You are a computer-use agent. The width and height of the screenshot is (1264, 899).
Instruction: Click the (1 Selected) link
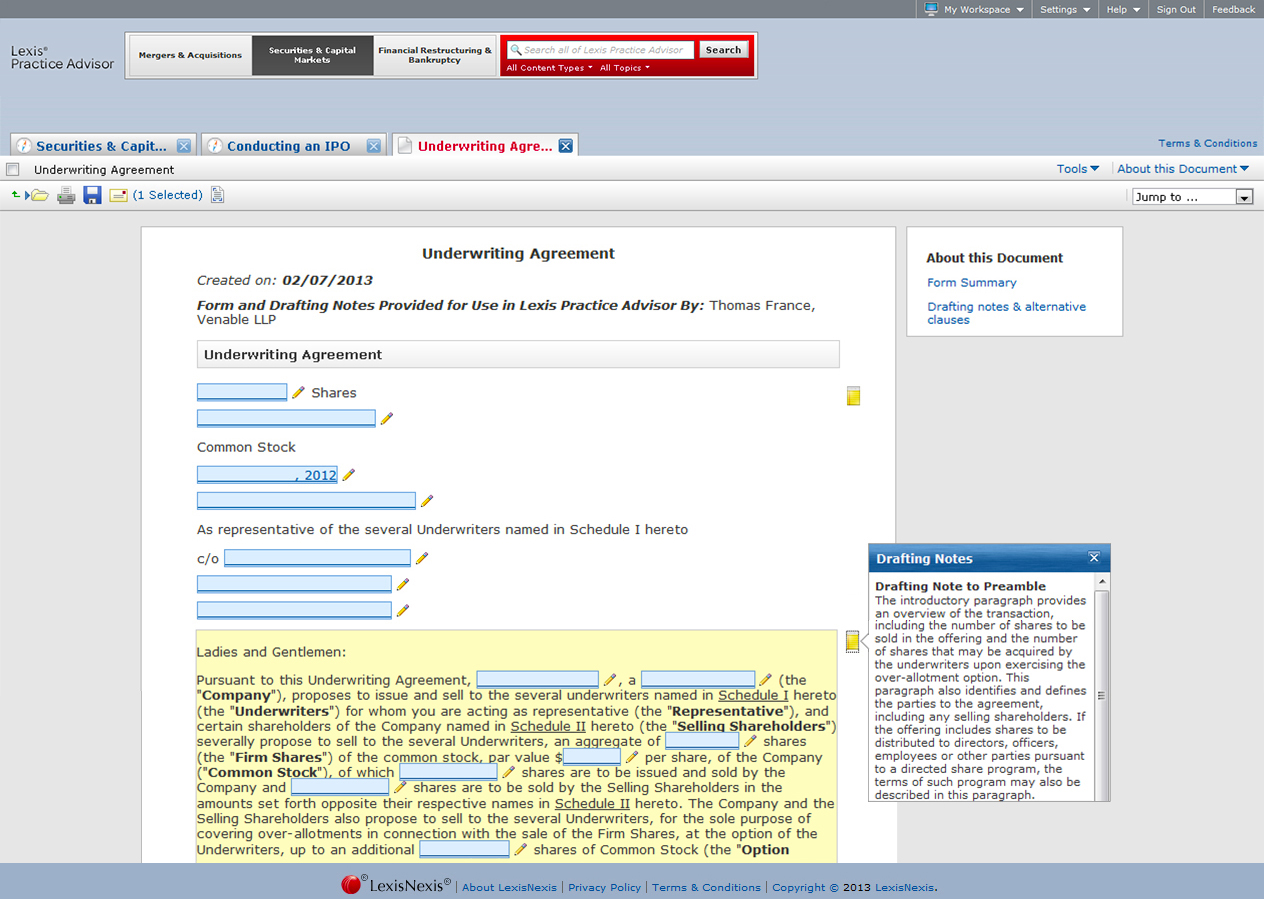pos(168,195)
